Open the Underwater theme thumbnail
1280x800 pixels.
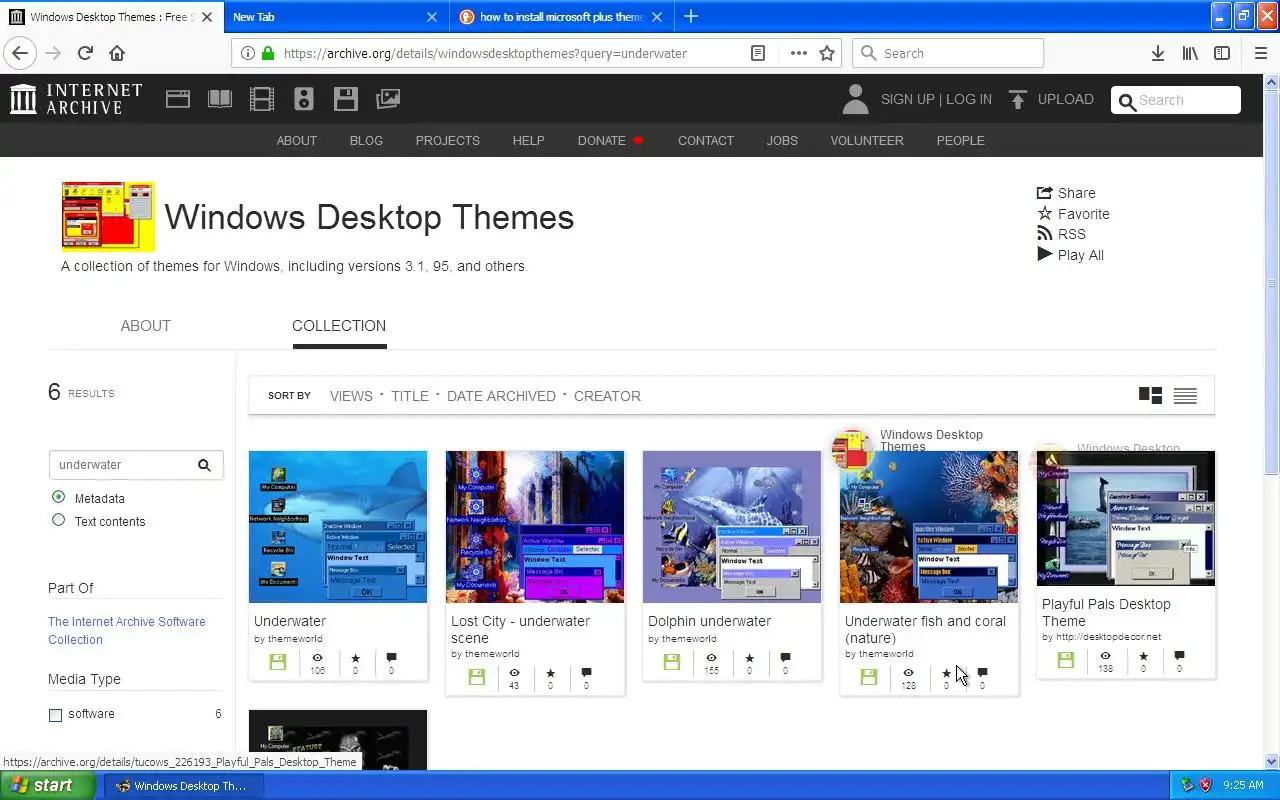click(338, 527)
